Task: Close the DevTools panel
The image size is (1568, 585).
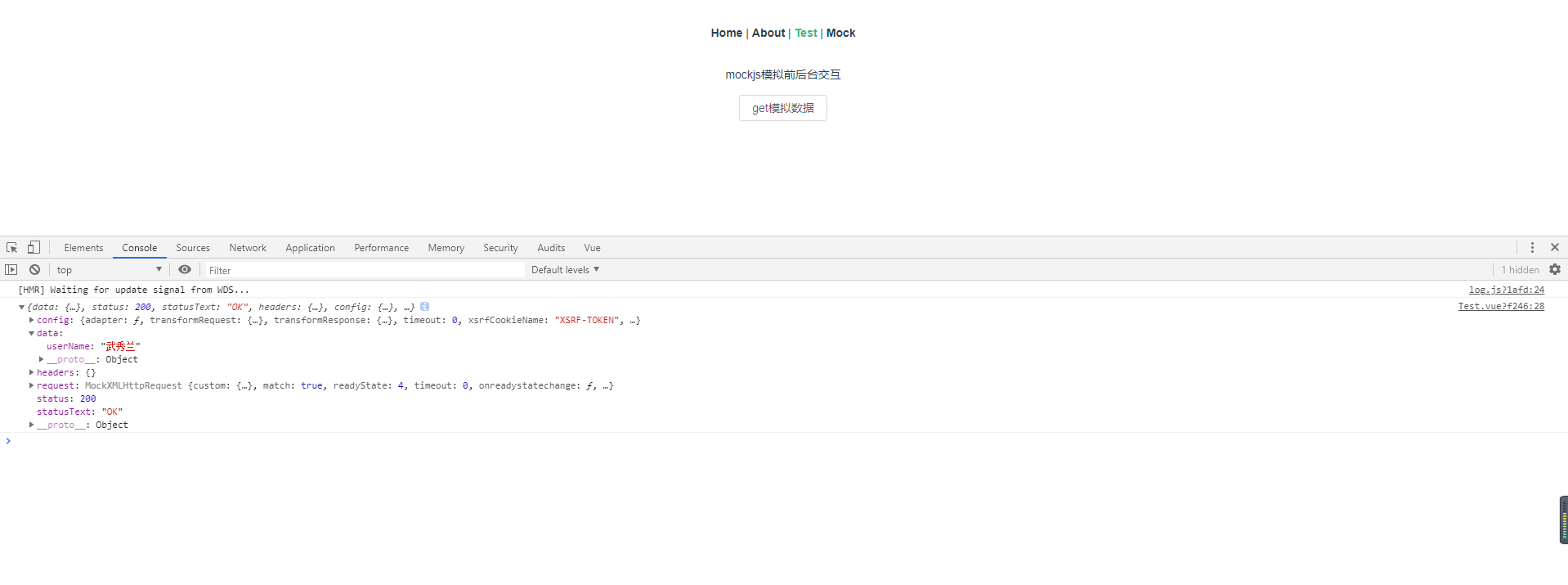Action: pyautogui.click(x=1555, y=247)
